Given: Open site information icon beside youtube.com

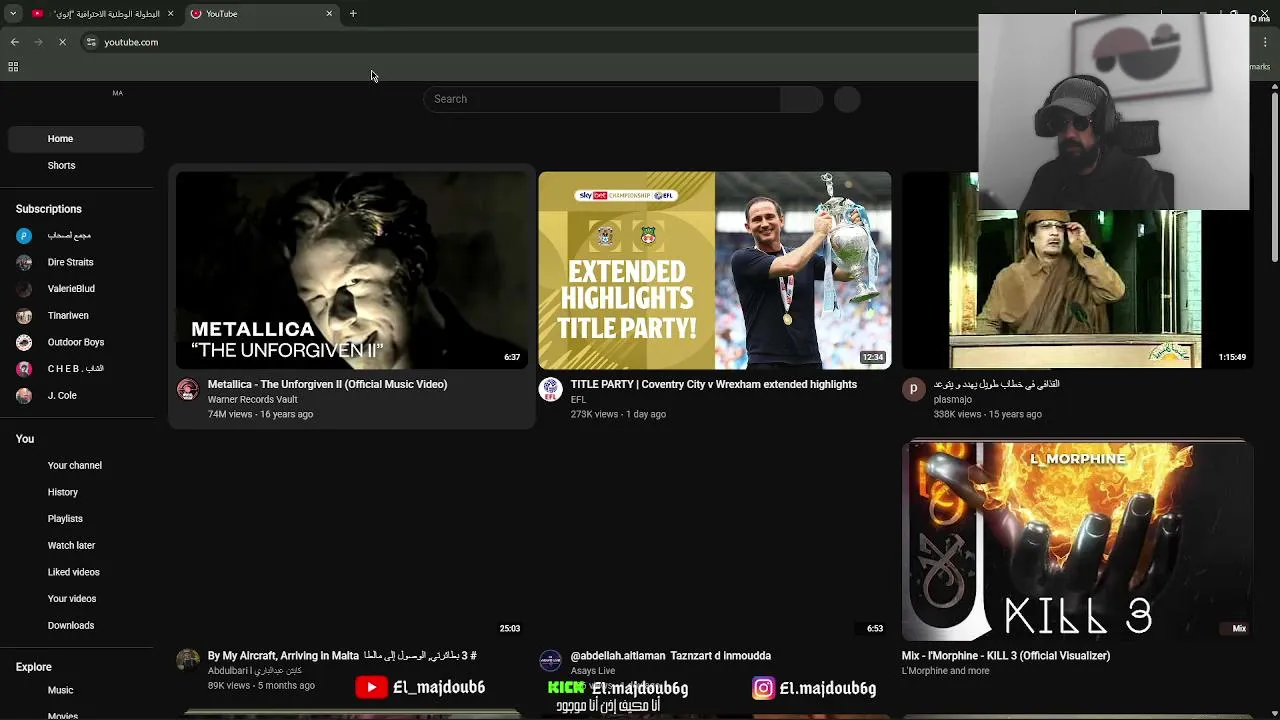Looking at the screenshot, I should point(91,42).
